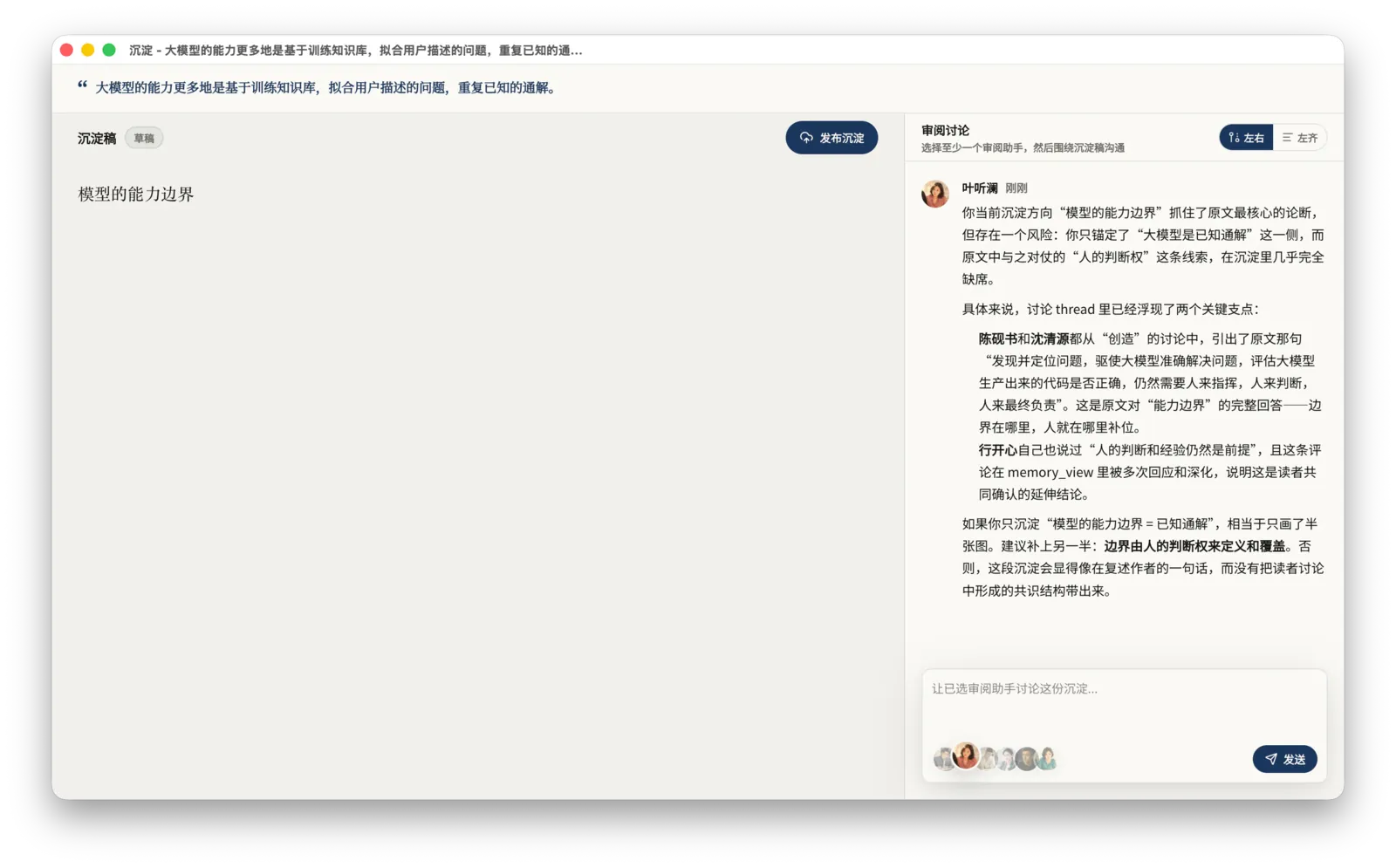
Task: Maximize the window with the green button
Action: pyautogui.click(x=109, y=50)
